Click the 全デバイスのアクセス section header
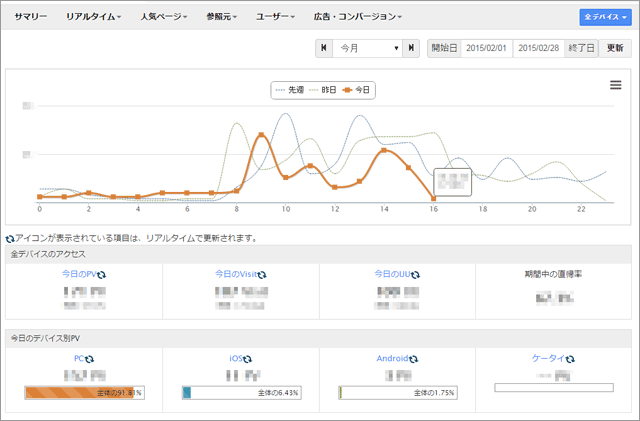Viewport: 640px width, 421px height. [318, 254]
